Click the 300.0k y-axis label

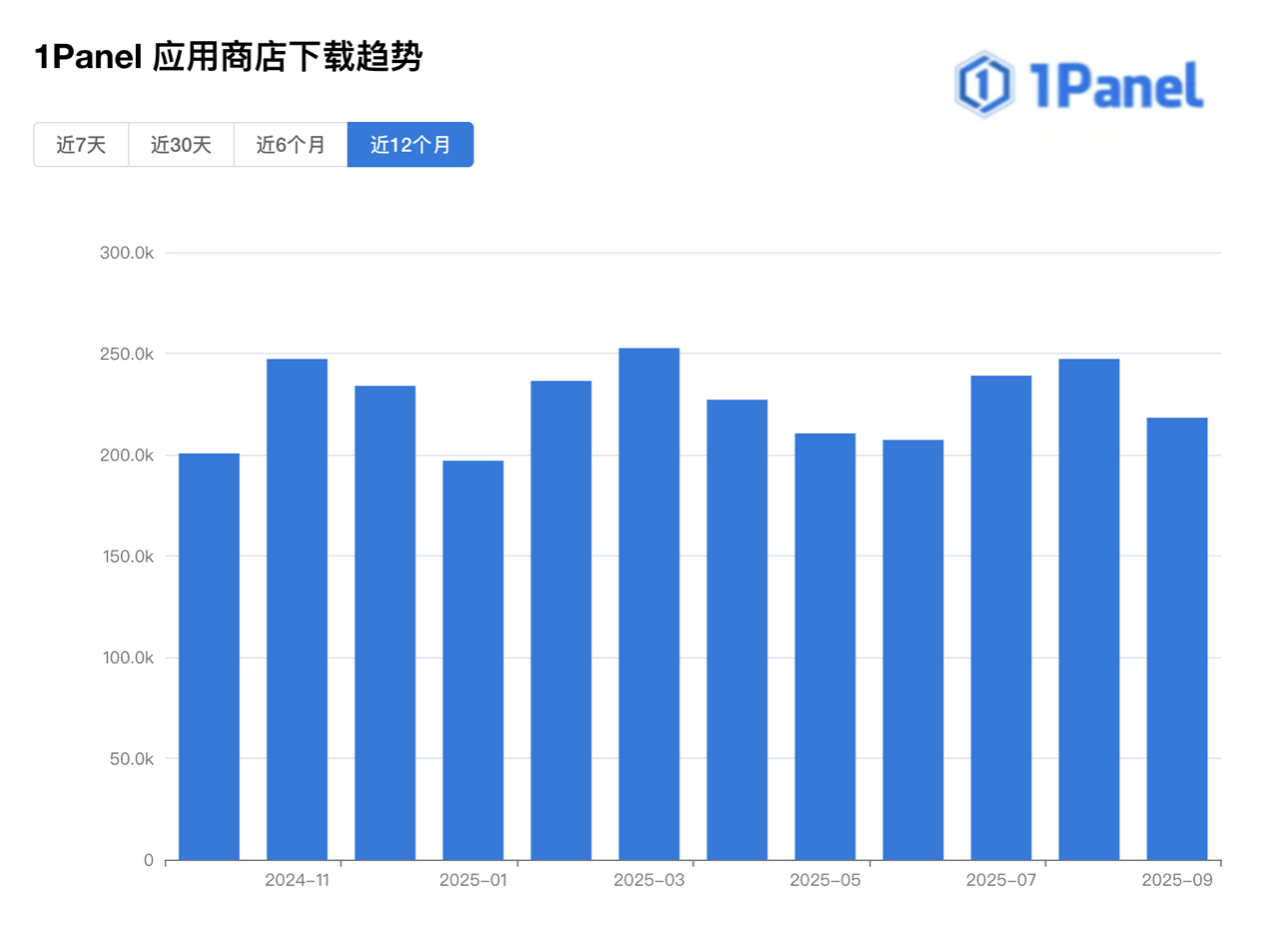[x=126, y=253]
